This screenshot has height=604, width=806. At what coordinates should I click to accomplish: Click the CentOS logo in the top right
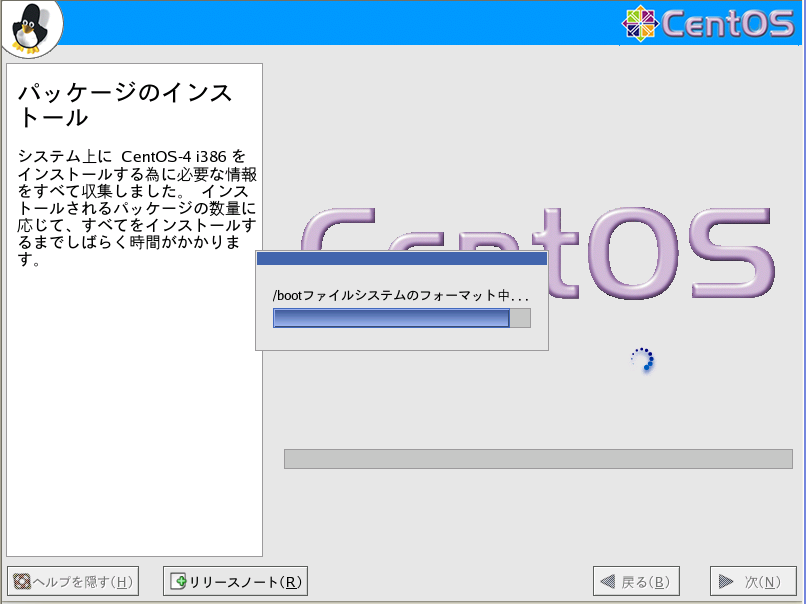[x=708, y=23]
